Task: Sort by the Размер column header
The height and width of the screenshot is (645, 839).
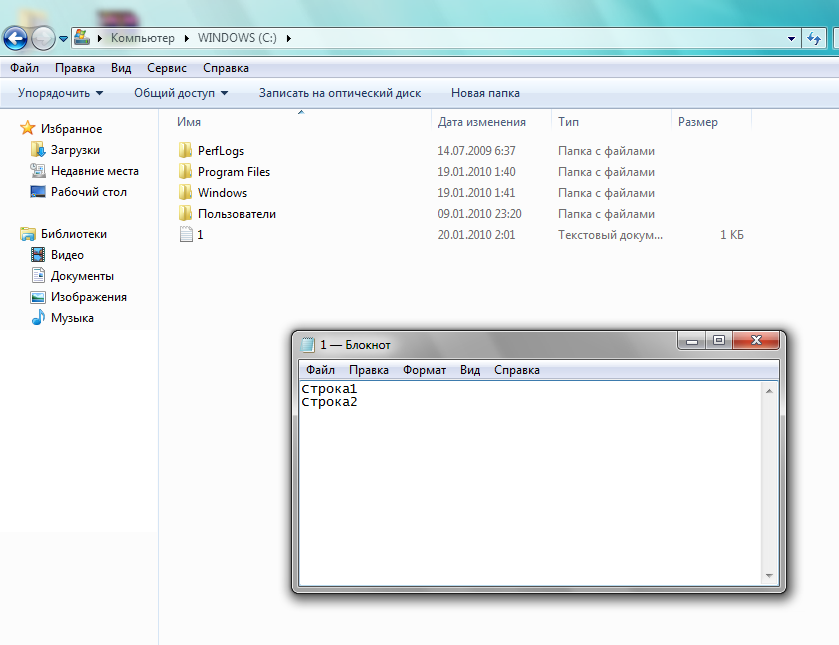Action: pyautogui.click(x=698, y=122)
